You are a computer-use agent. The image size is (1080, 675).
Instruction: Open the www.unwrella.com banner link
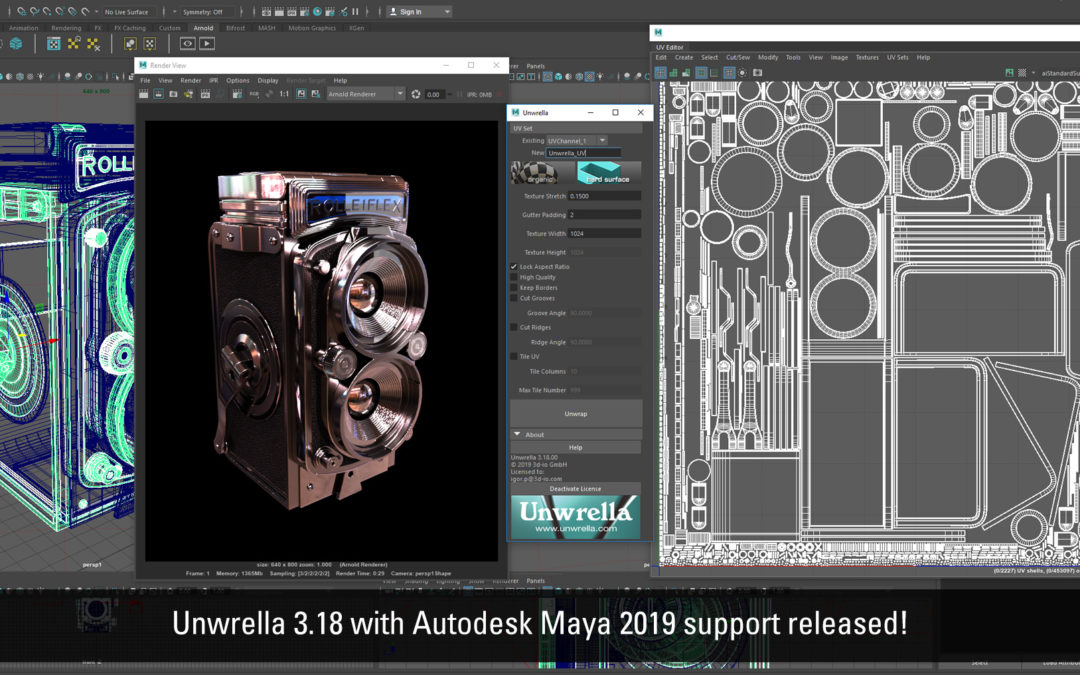[x=576, y=517]
